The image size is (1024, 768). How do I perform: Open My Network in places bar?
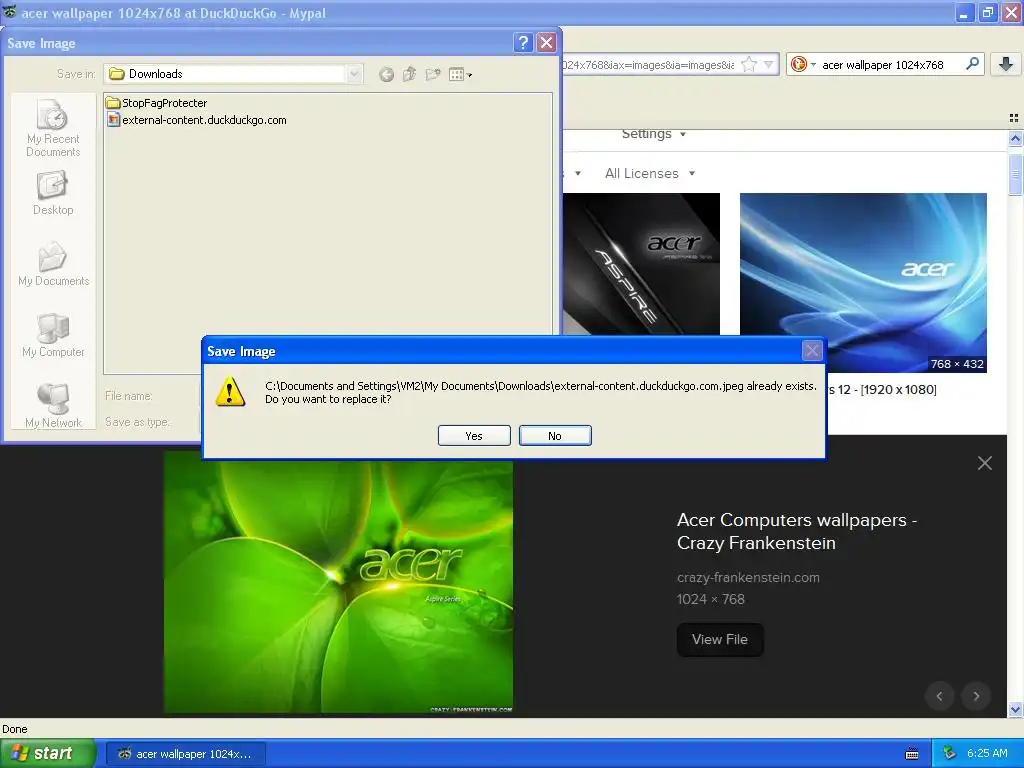[53, 406]
